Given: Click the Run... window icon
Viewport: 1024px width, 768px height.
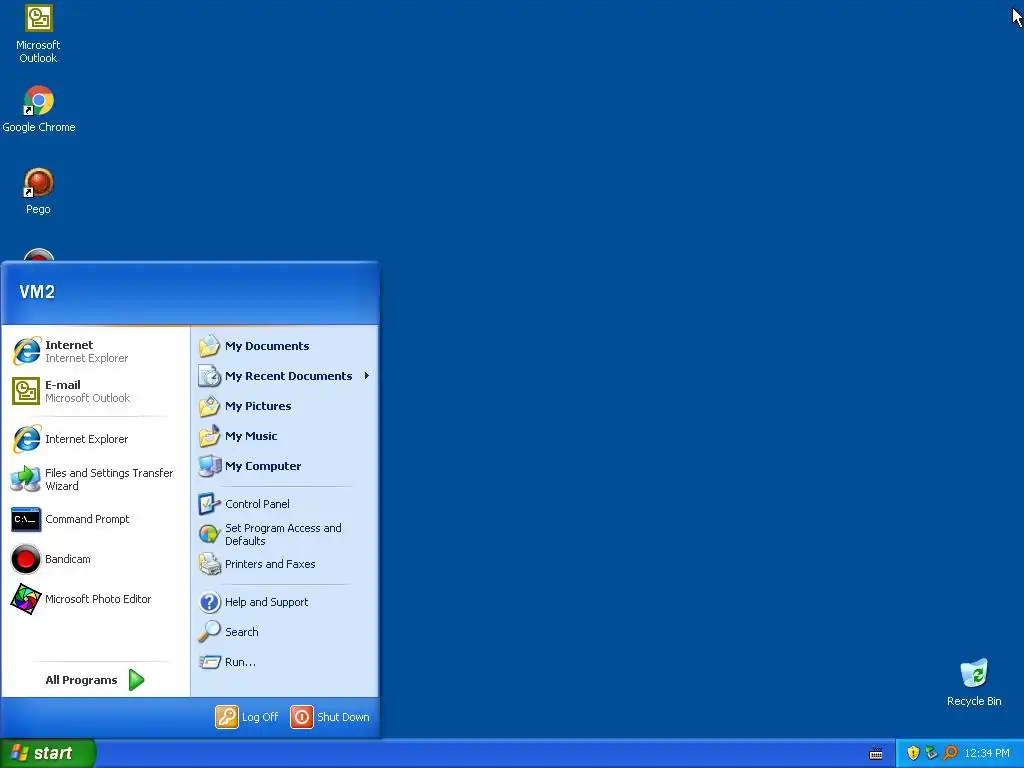Looking at the screenshot, I should tap(210, 662).
